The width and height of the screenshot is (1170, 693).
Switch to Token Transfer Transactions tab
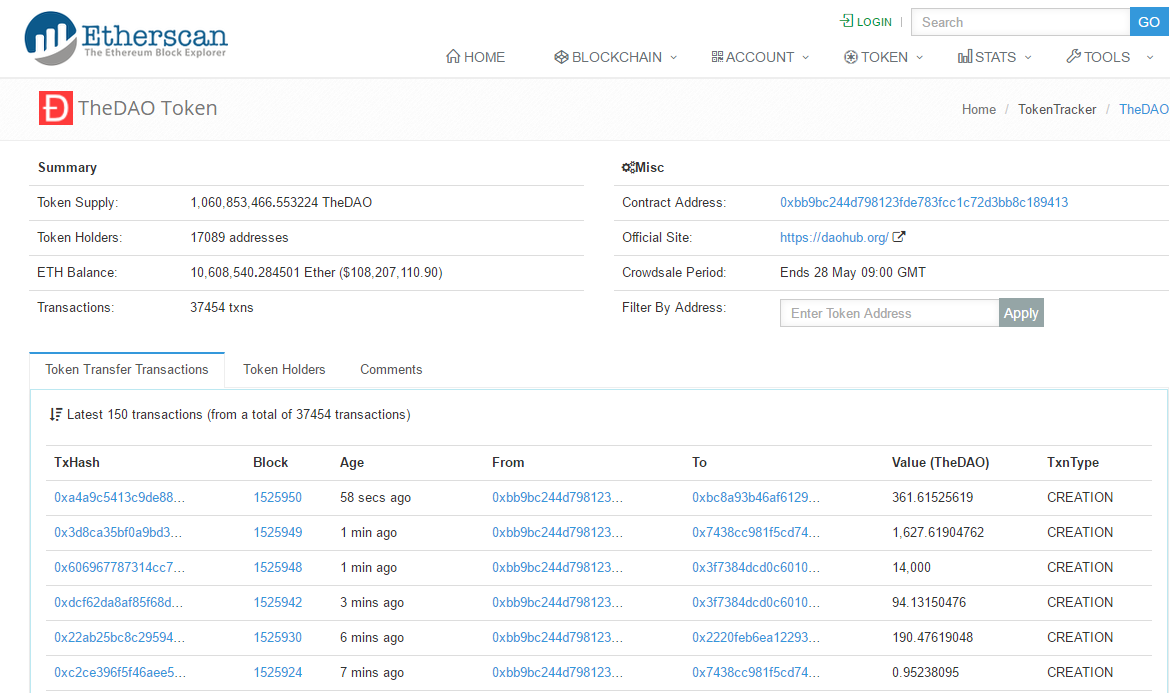(x=127, y=370)
